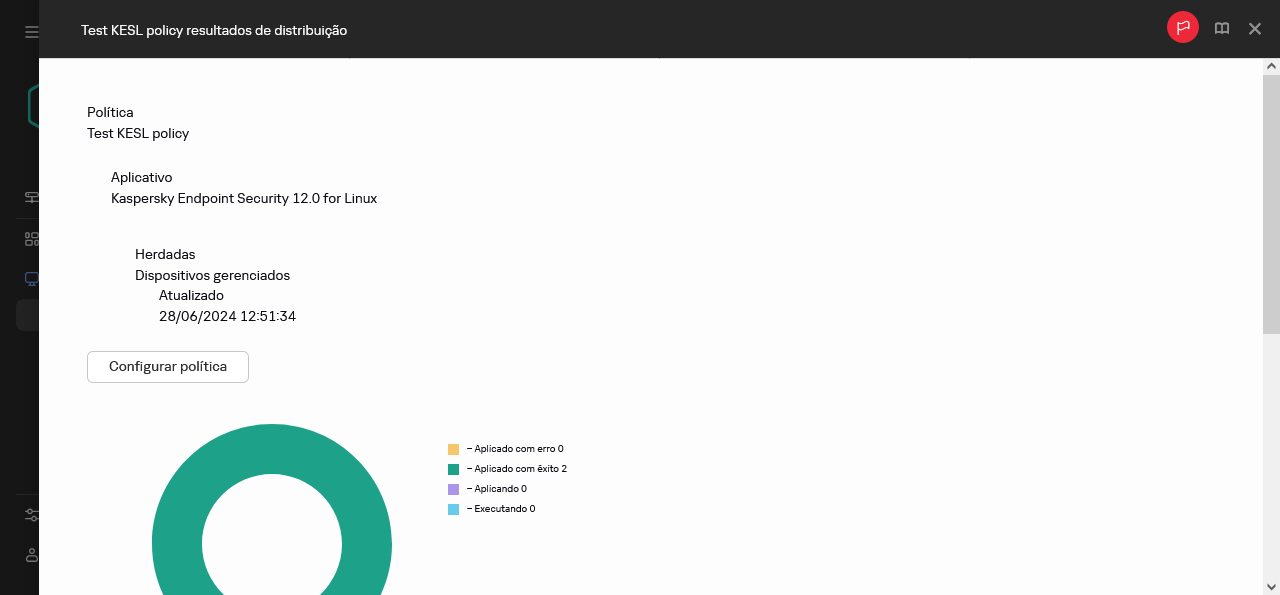1280x595 pixels.
Task: Click the Configurar política button
Action: tap(168, 367)
